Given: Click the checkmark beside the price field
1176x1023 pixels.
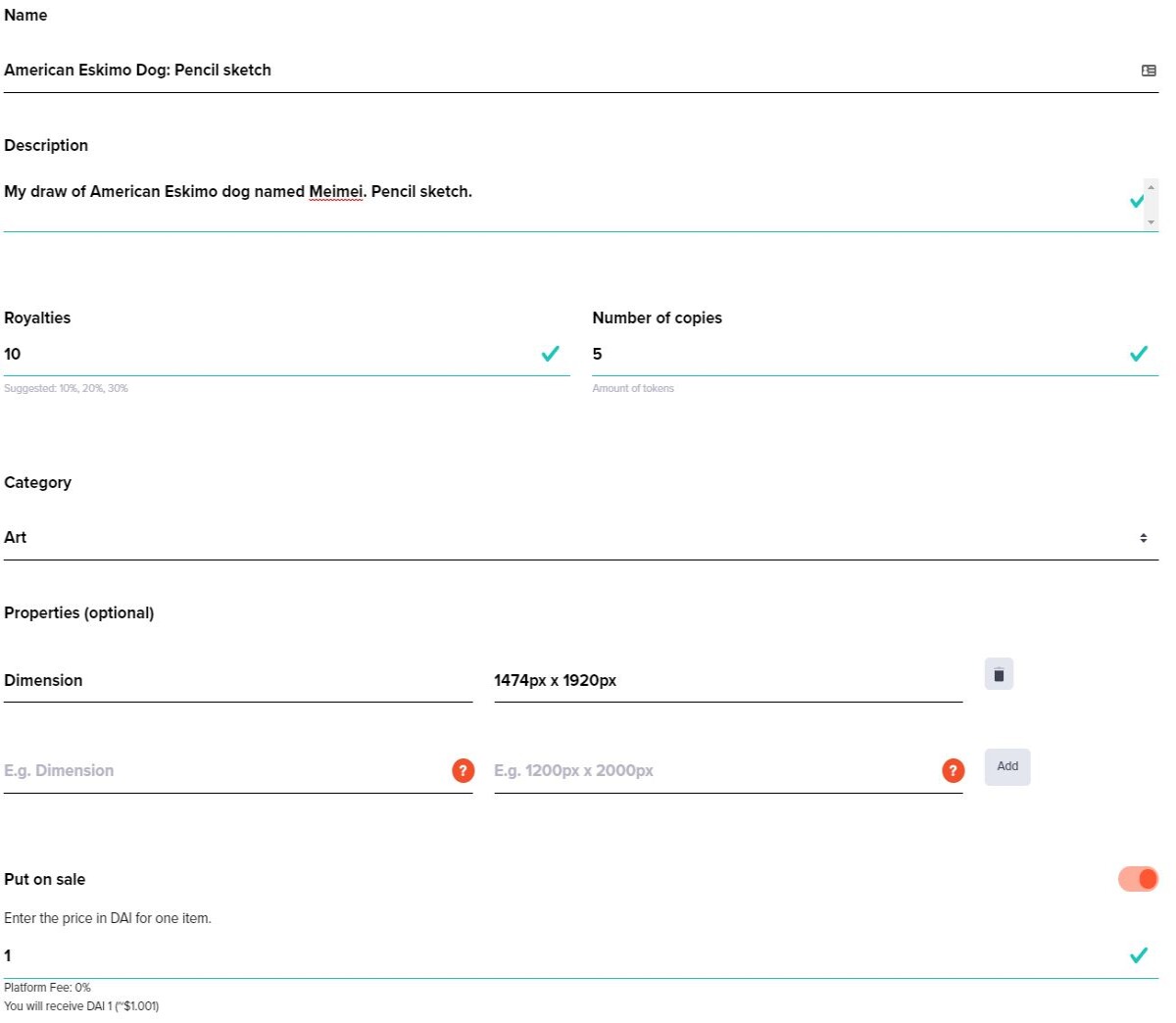Looking at the screenshot, I should [x=1139, y=955].
